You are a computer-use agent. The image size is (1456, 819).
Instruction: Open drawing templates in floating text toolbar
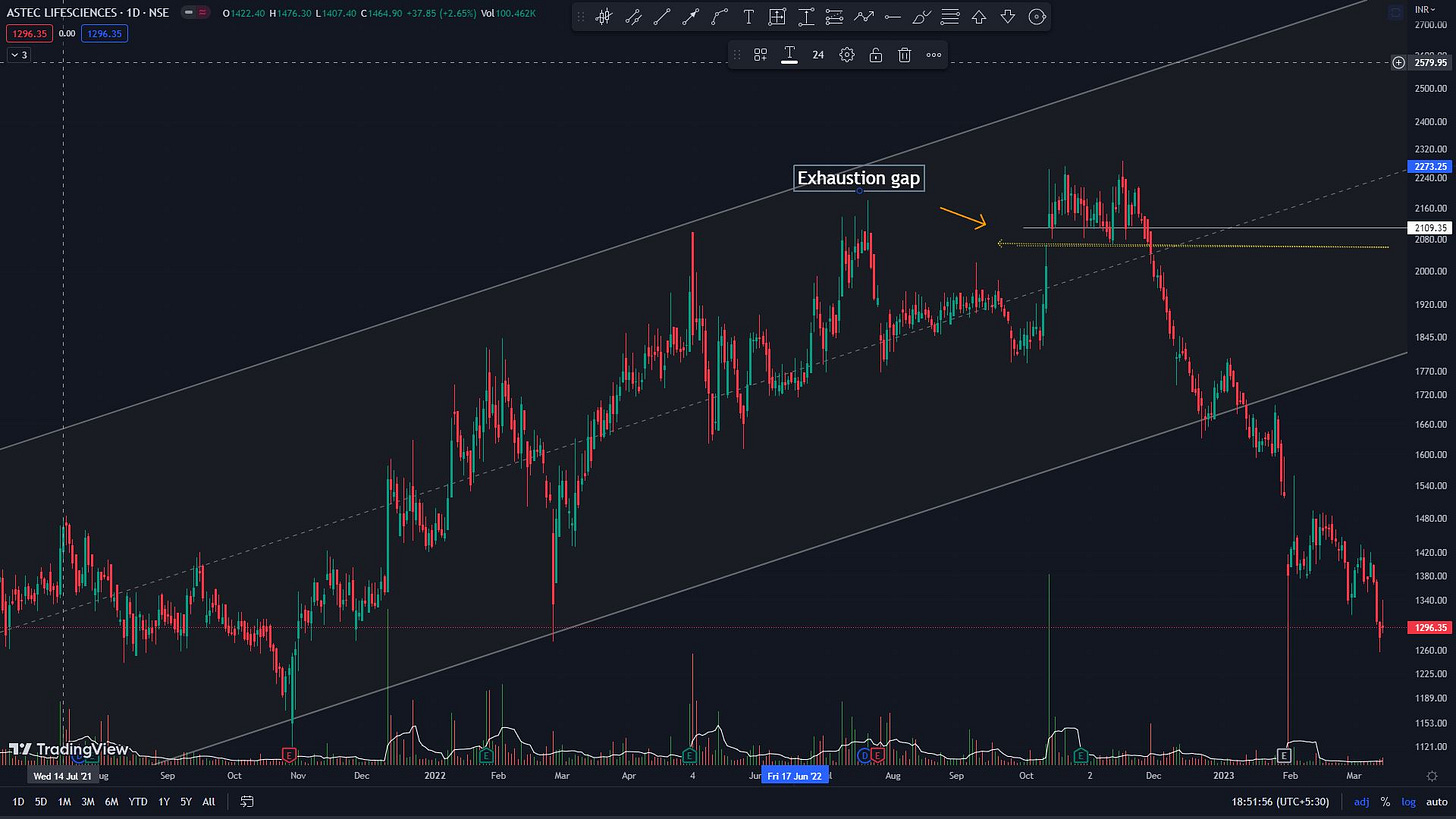[x=761, y=55]
